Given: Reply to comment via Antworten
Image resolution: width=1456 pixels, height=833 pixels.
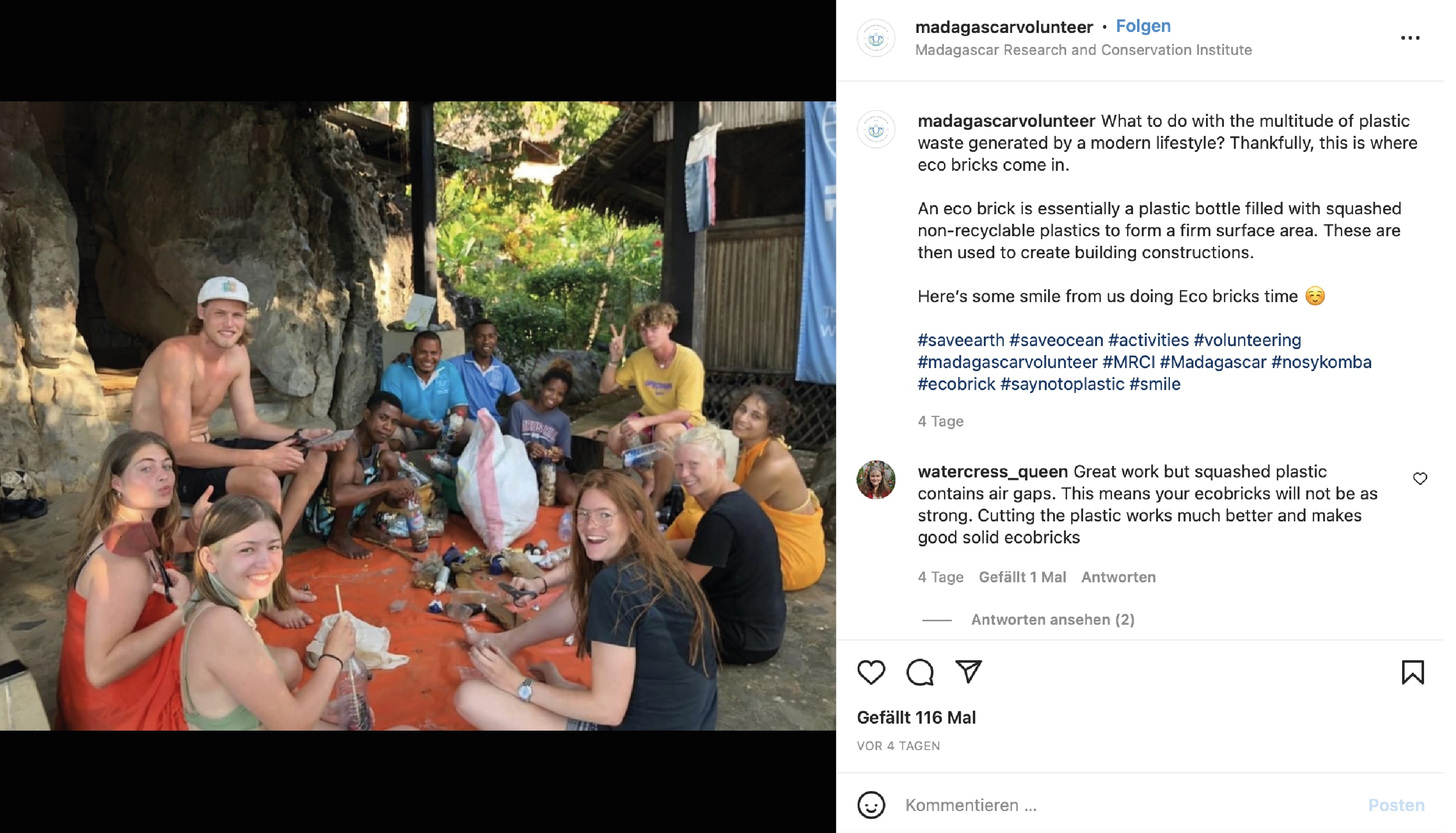Looking at the screenshot, I should (x=1118, y=577).
